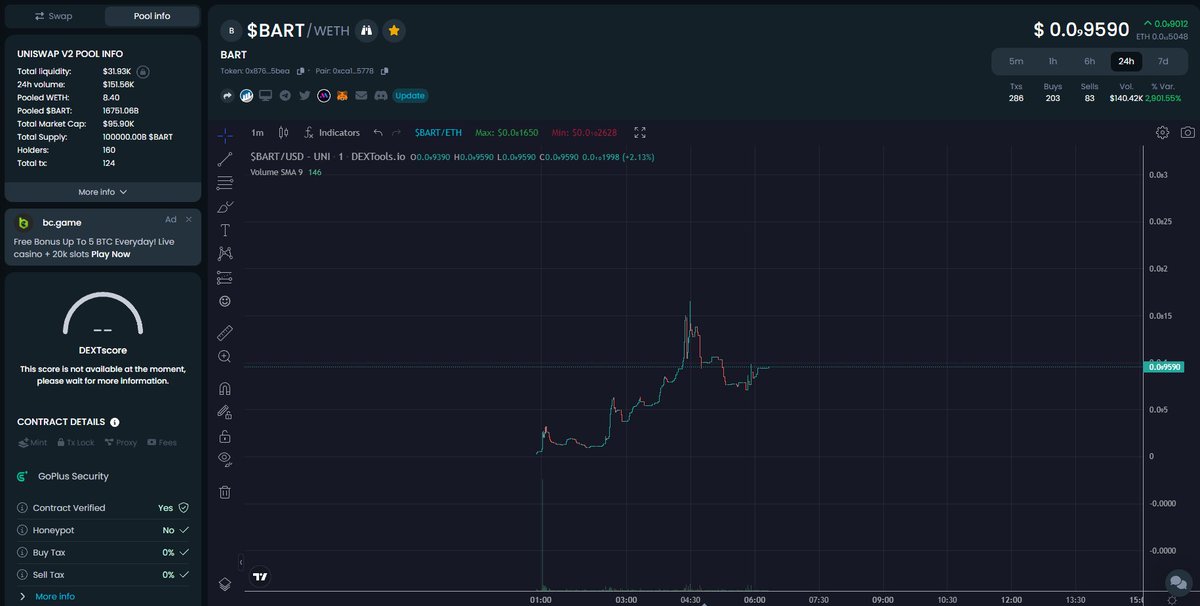Image resolution: width=1200 pixels, height=606 pixels.
Task: Select the brush drawing tool
Action: pyautogui.click(x=225, y=207)
